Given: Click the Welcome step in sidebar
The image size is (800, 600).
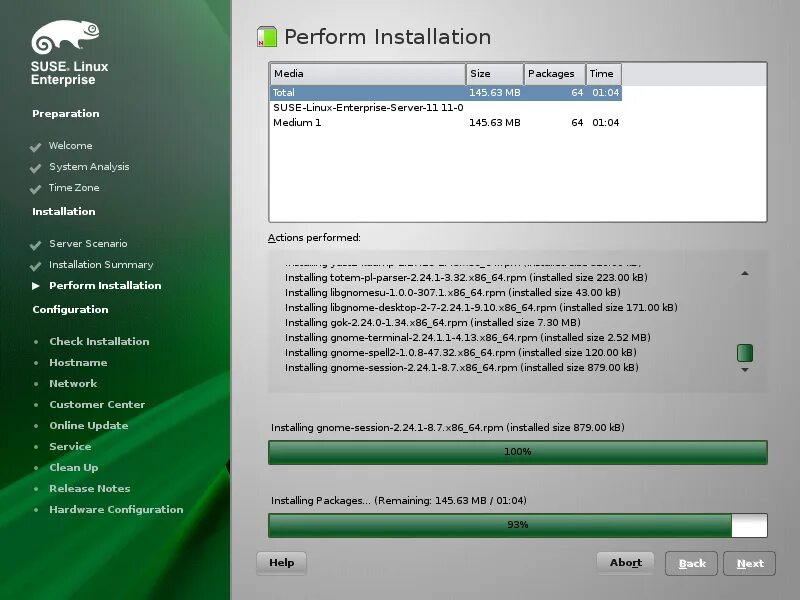Looking at the screenshot, I should click(70, 145).
